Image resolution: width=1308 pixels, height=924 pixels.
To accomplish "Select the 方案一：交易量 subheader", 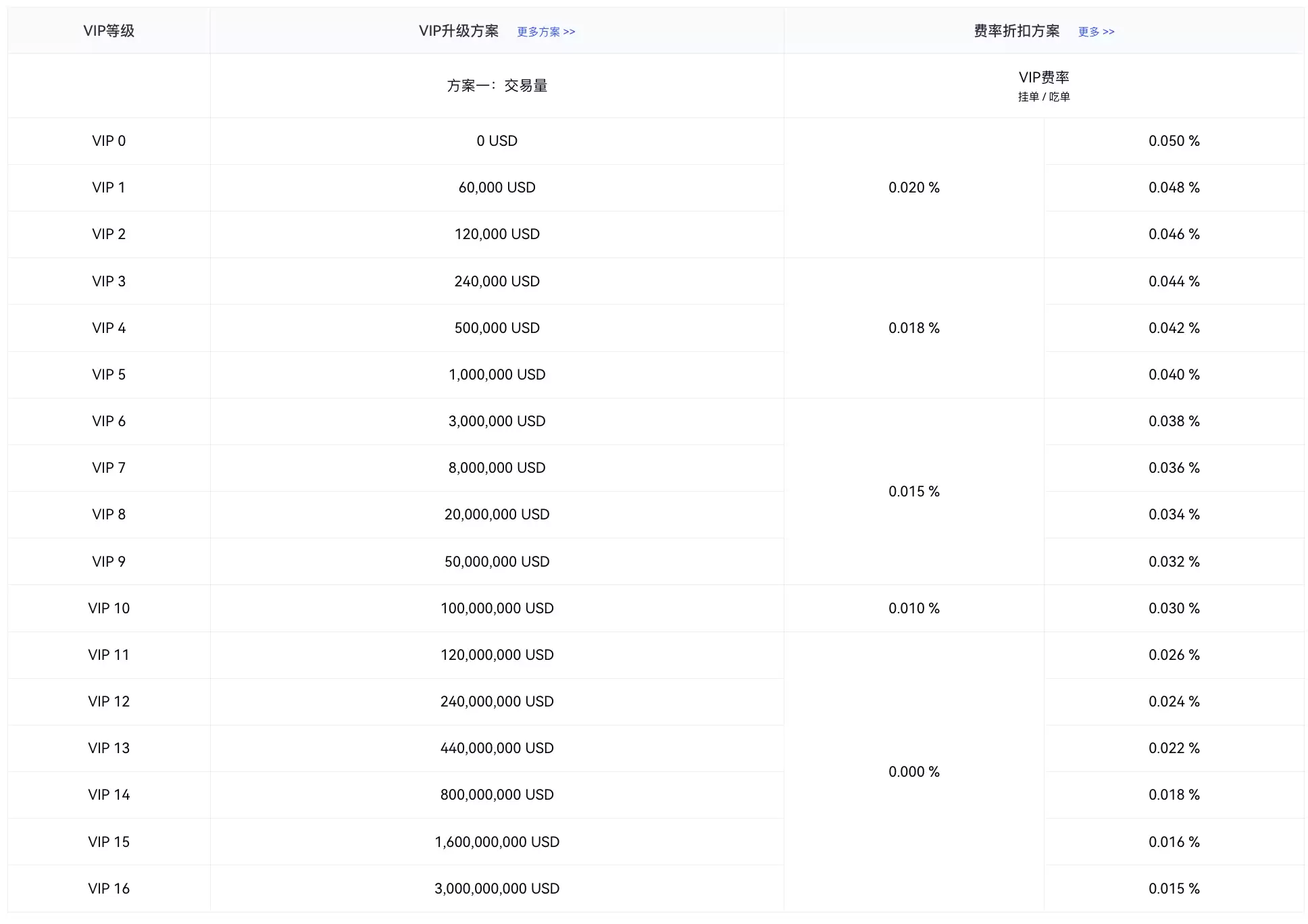I will pyautogui.click(x=497, y=86).
